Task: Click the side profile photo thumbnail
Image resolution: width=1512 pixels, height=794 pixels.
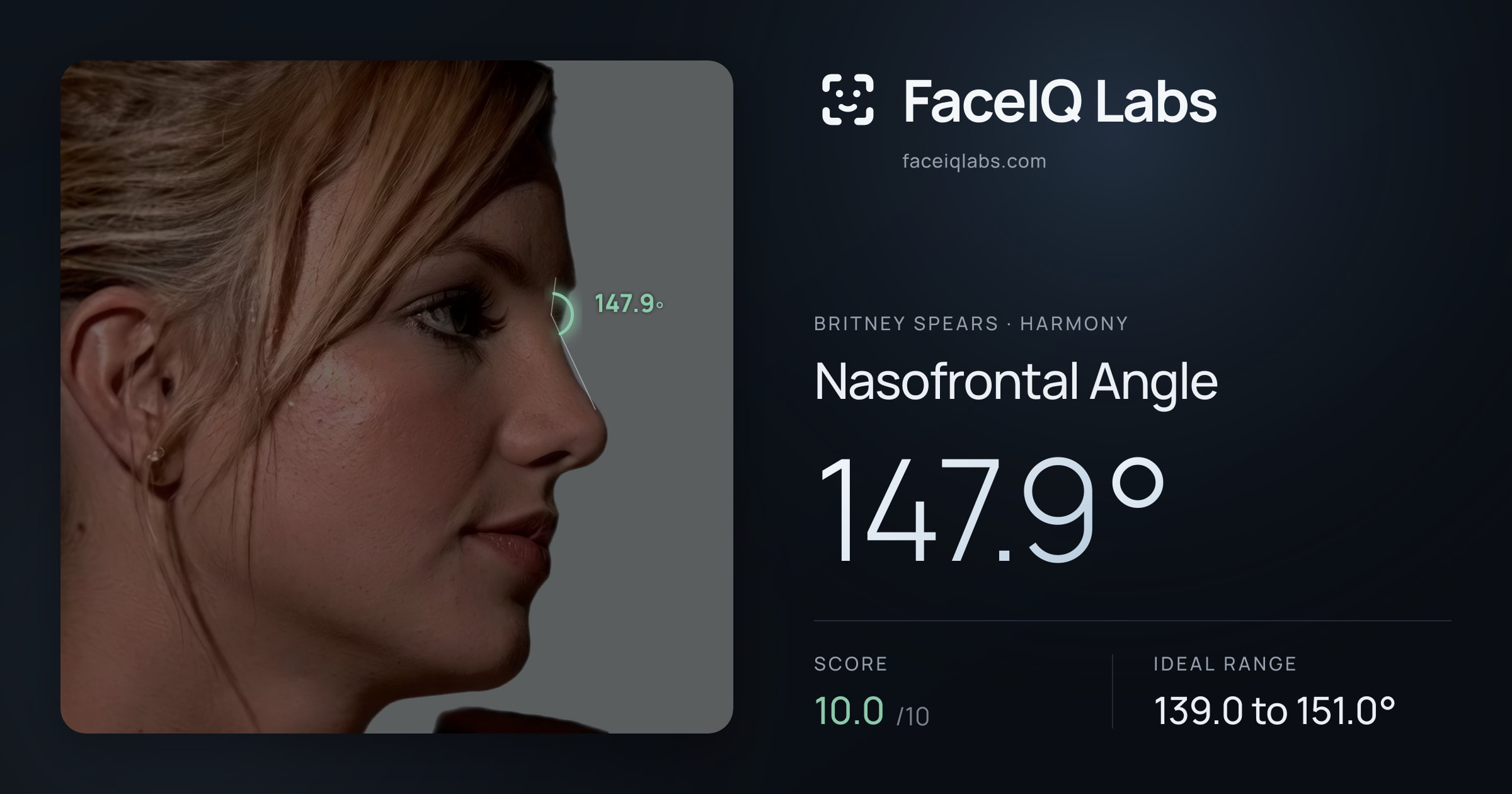Action: [397, 397]
